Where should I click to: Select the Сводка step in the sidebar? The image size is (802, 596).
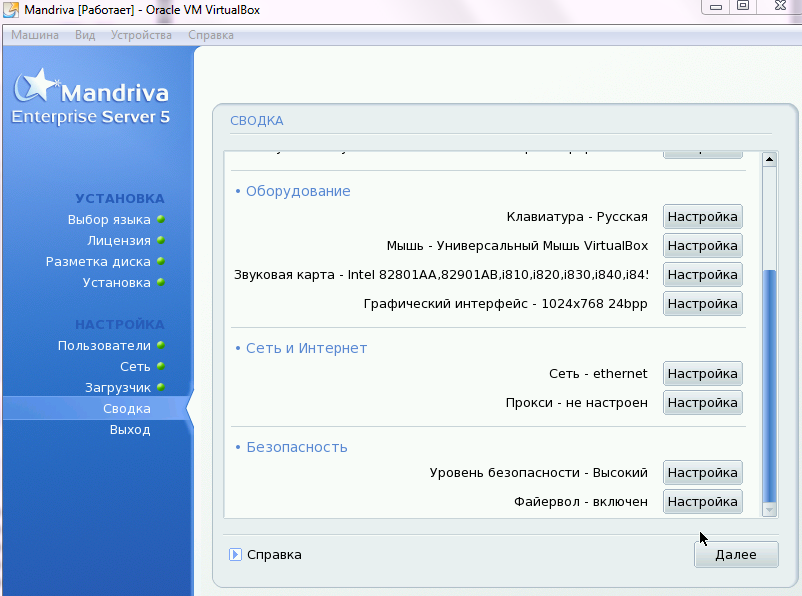click(x=127, y=409)
